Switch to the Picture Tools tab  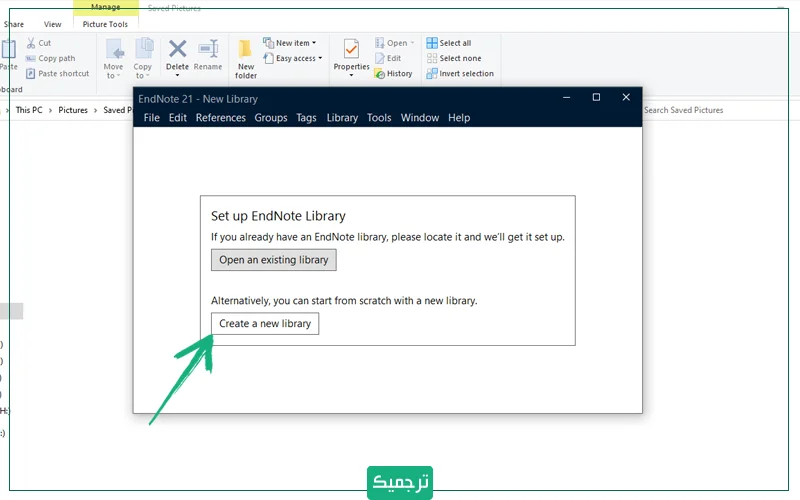pos(105,24)
